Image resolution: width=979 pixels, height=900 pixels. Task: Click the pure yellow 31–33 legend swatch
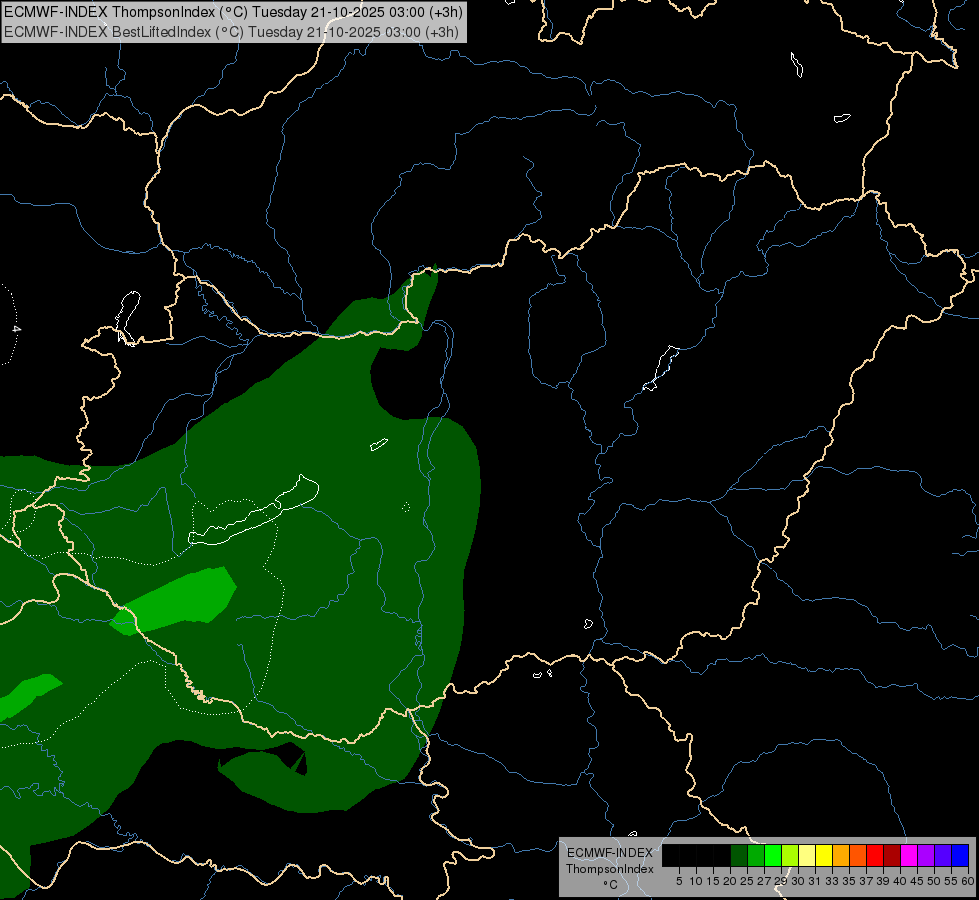tap(824, 855)
